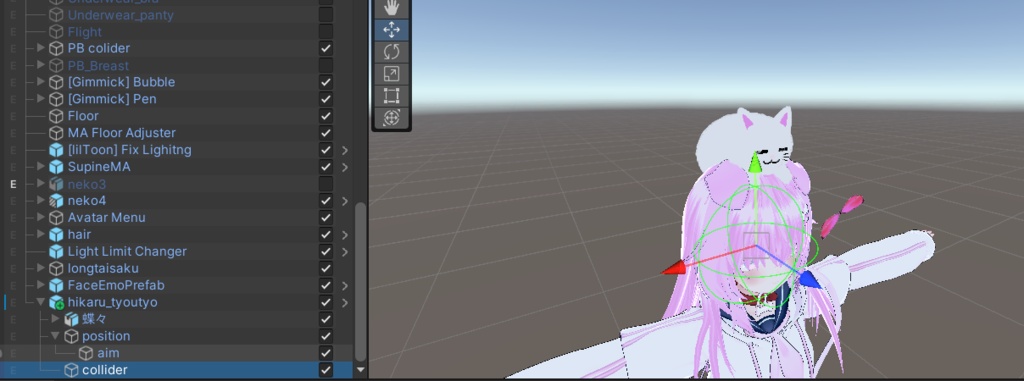Image resolution: width=1024 pixels, height=381 pixels.
Task: Select the Underwear_panty object name
Action: (121, 14)
